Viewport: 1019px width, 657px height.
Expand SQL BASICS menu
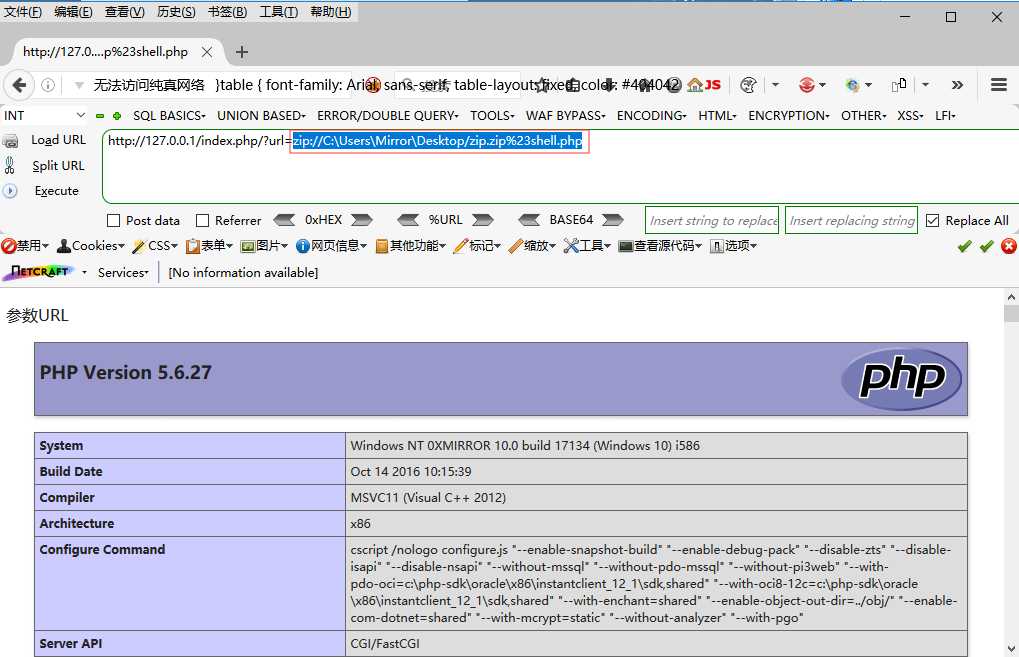coord(169,116)
